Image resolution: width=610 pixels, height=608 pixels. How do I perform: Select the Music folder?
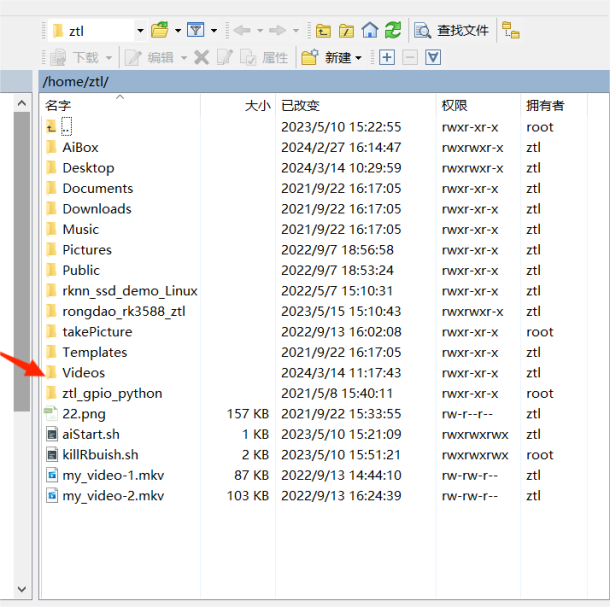81,230
